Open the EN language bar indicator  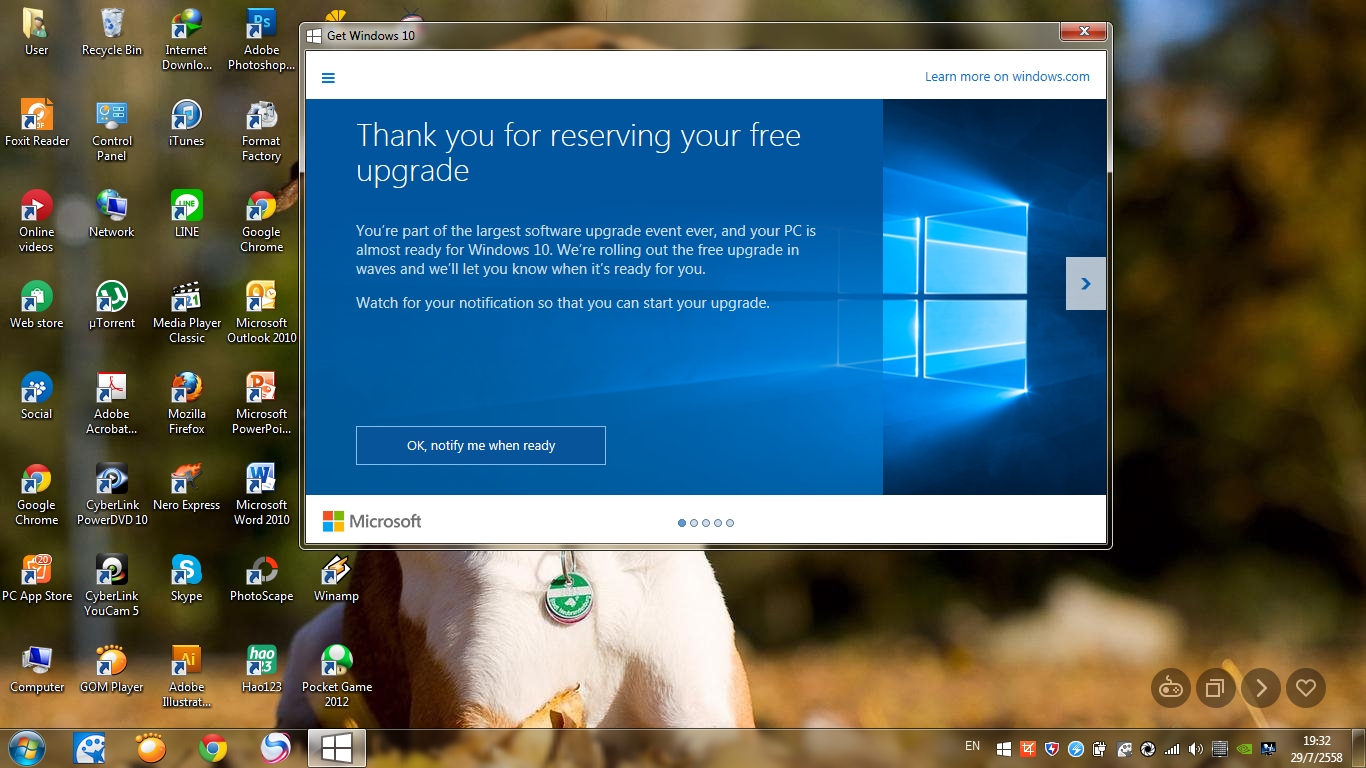click(972, 746)
